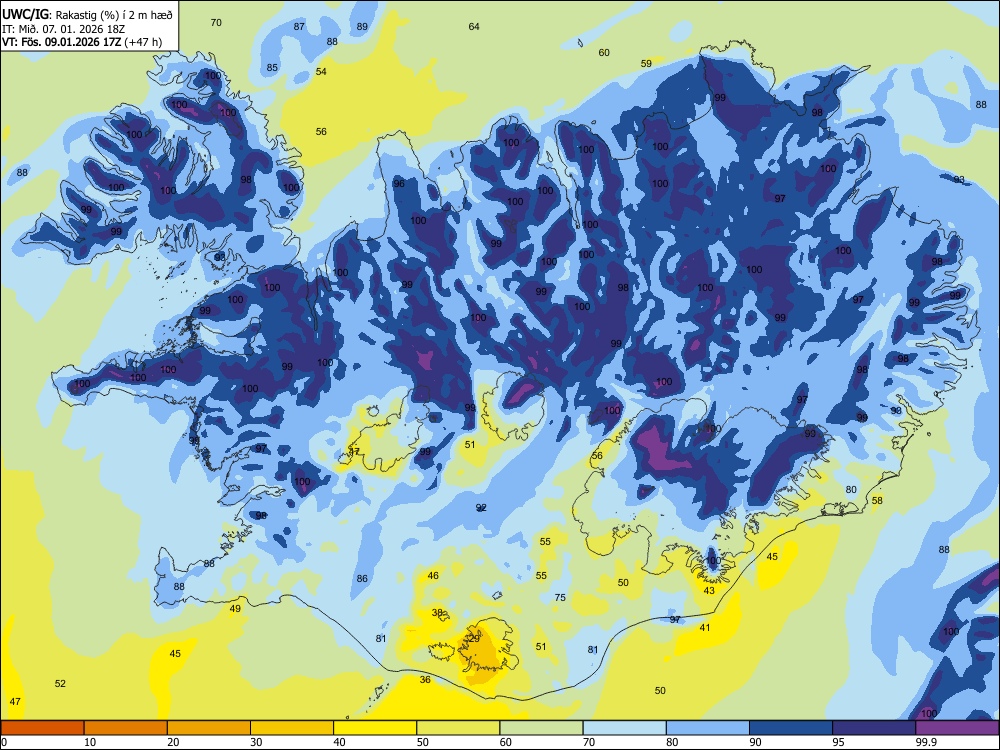Select the map value '70' near the top left
This screenshot has width=1000, height=750.
tap(216, 23)
